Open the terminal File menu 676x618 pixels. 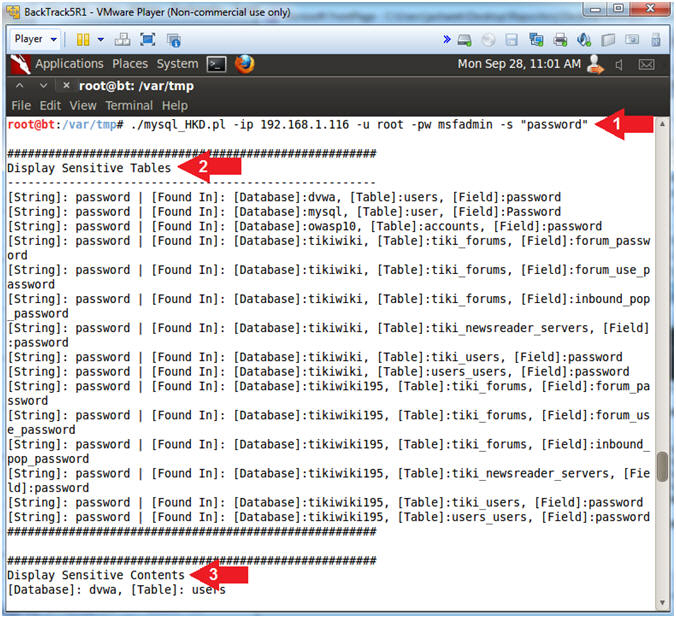tap(21, 106)
